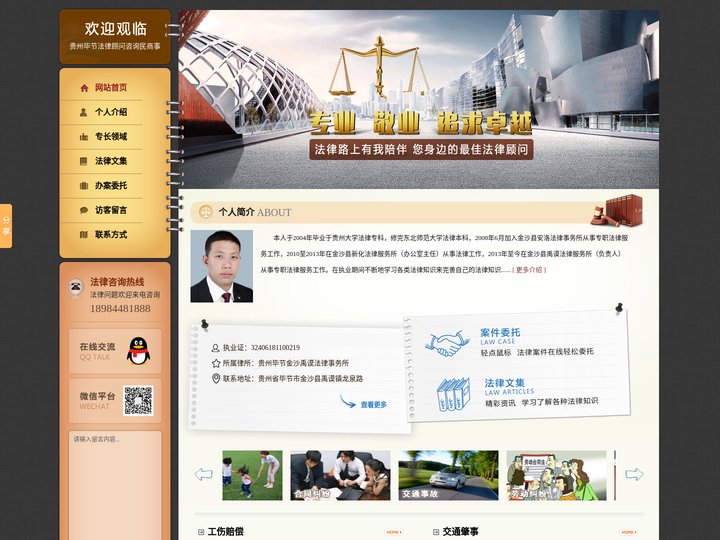720x540 pixels.
Task: Click the golden scales in the banner
Action: pos(379,66)
